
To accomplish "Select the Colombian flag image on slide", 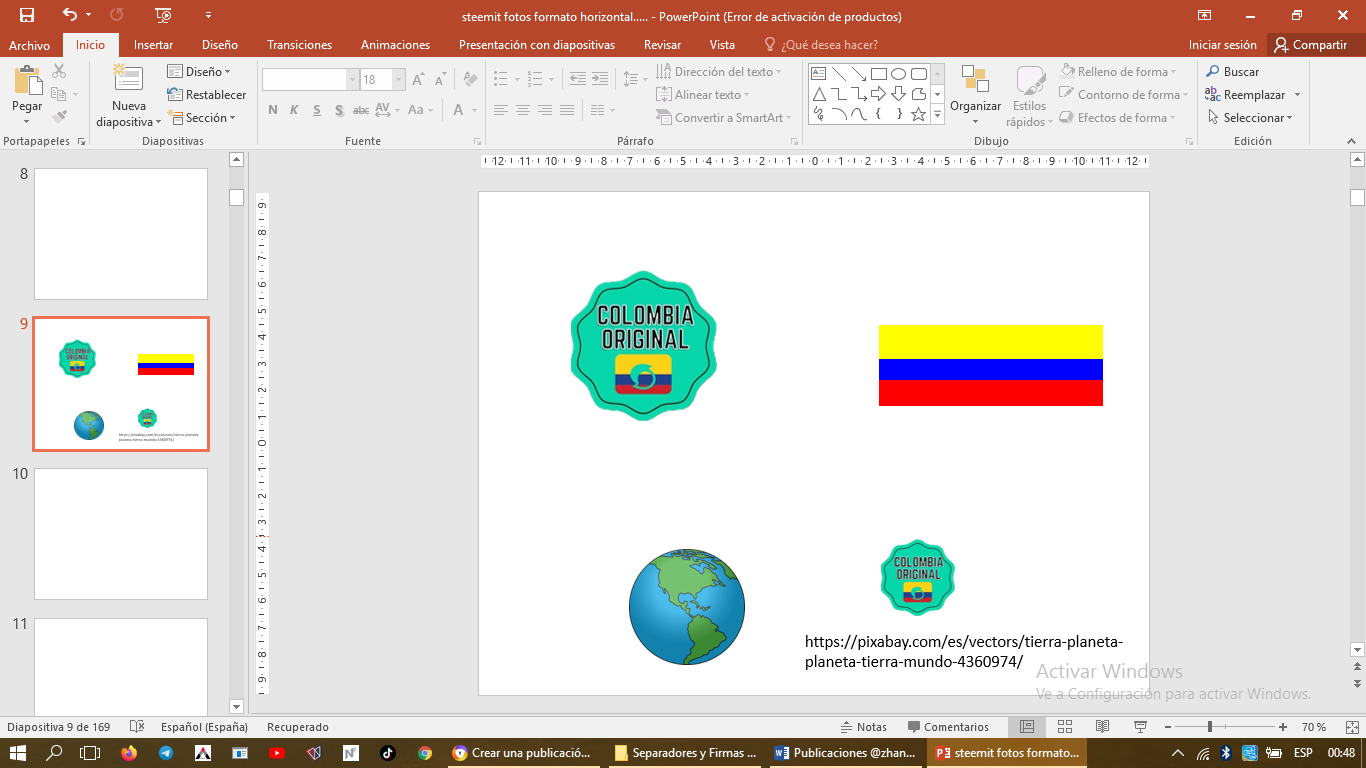I will point(991,365).
